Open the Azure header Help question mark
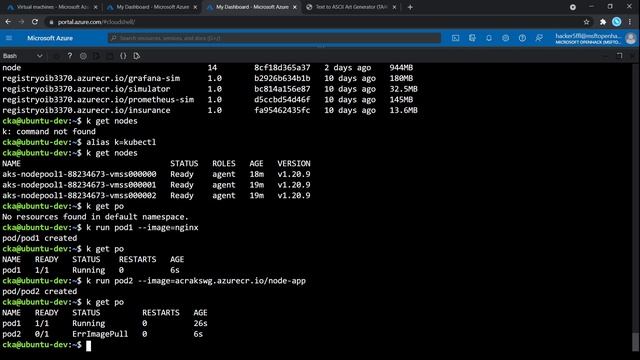 [522, 38]
